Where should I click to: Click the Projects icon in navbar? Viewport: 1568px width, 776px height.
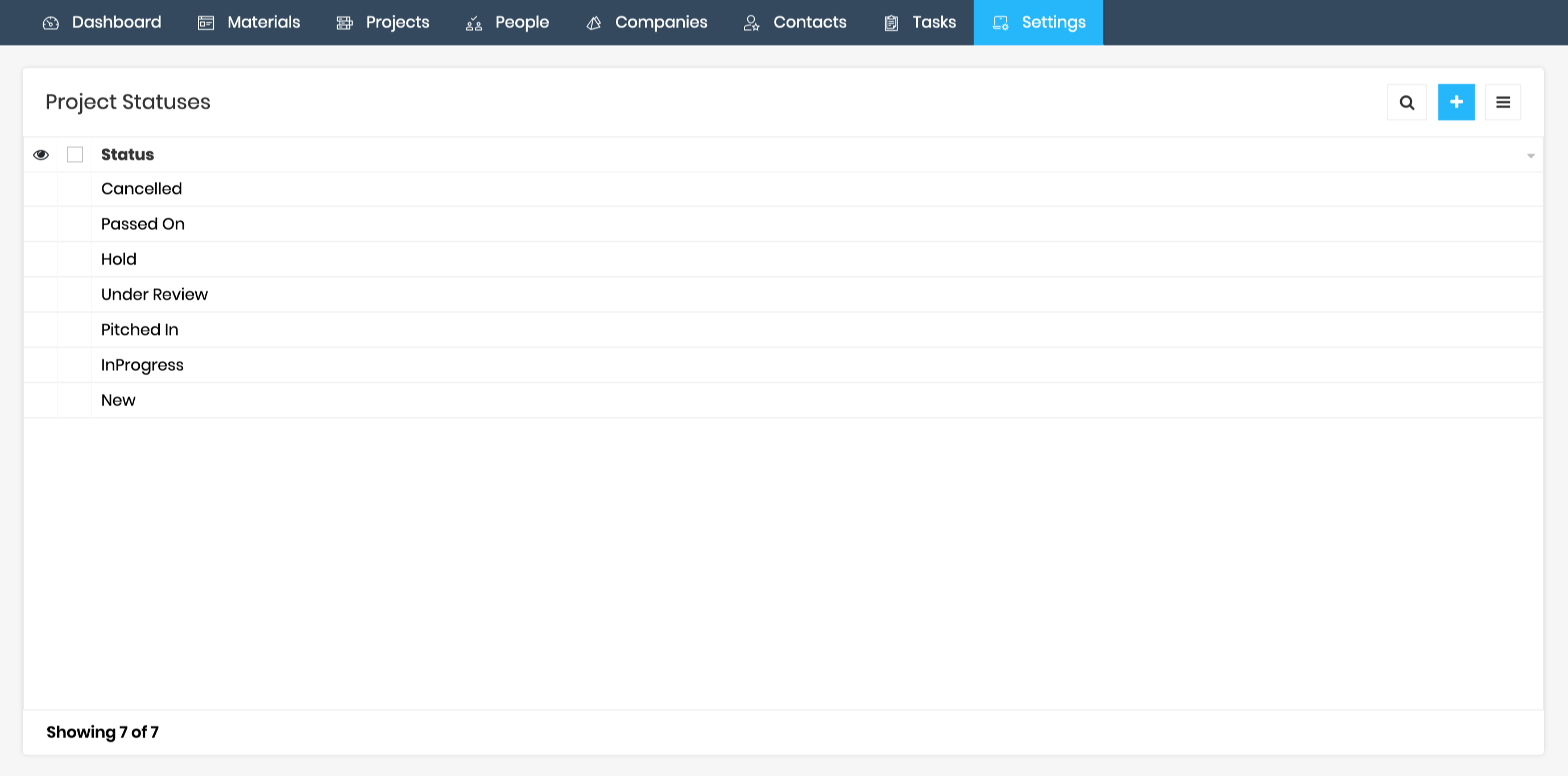pos(345,23)
